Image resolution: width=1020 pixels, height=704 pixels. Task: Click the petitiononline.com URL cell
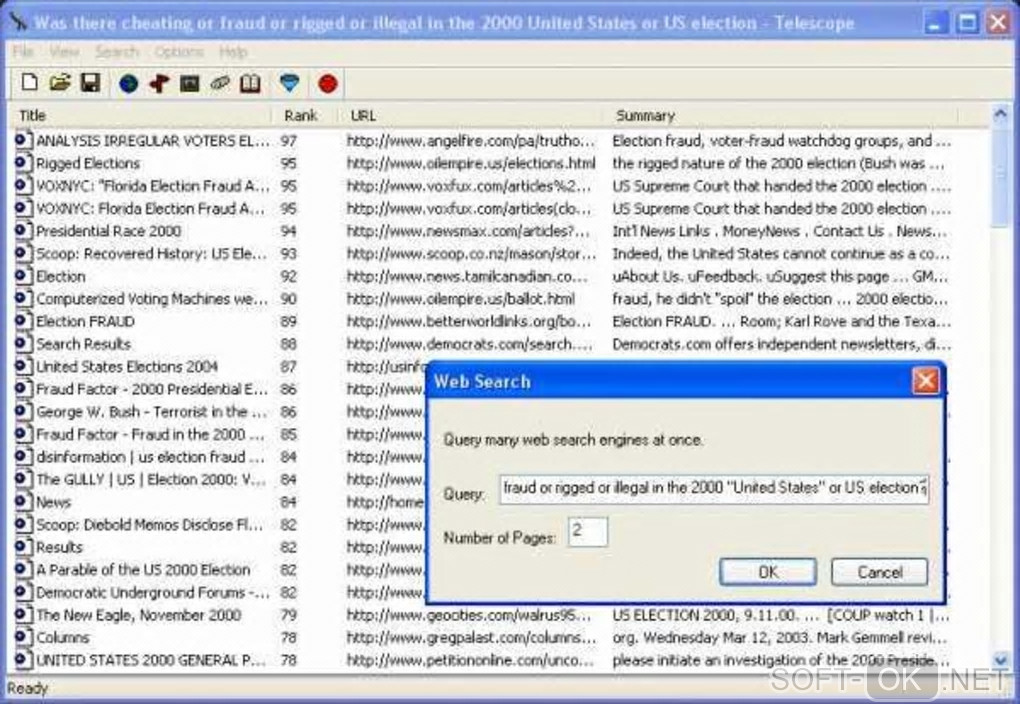pyautogui.click(x=470, y=660)
